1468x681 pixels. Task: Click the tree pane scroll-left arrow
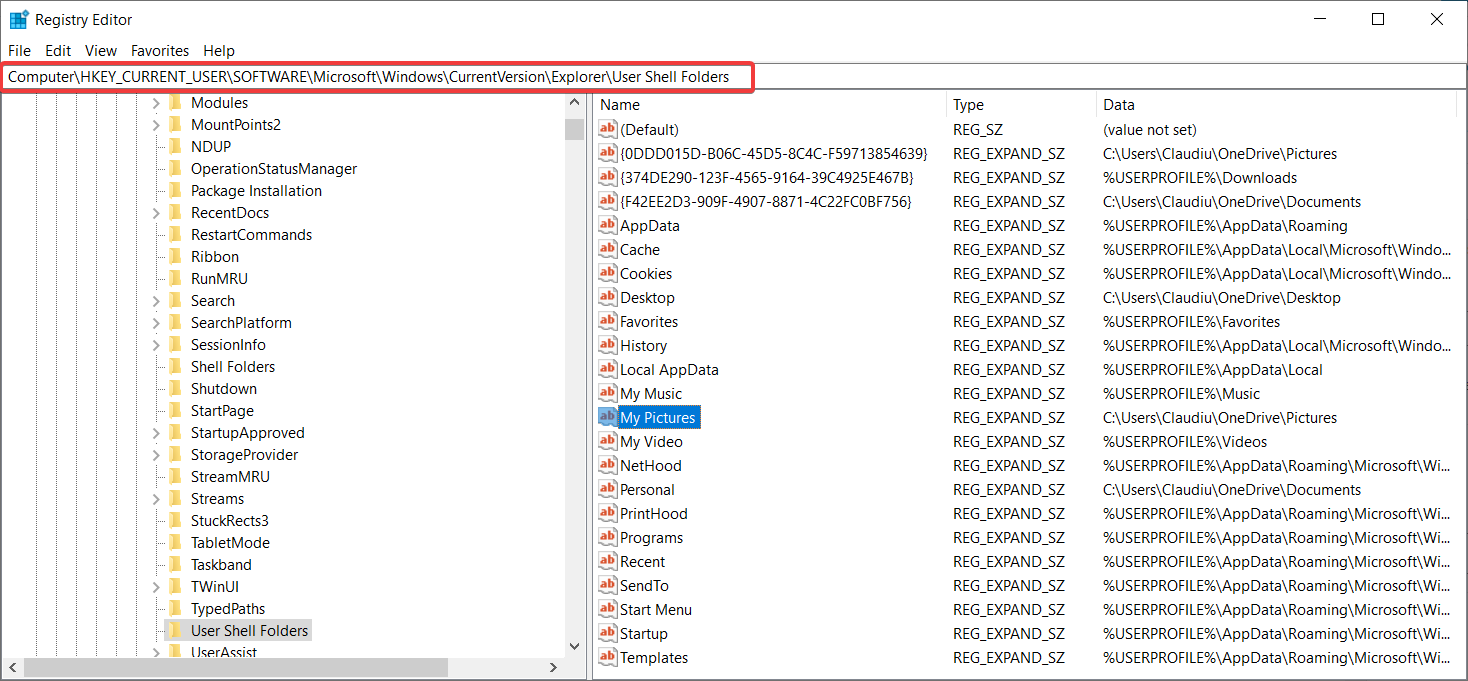pos(13,667)
